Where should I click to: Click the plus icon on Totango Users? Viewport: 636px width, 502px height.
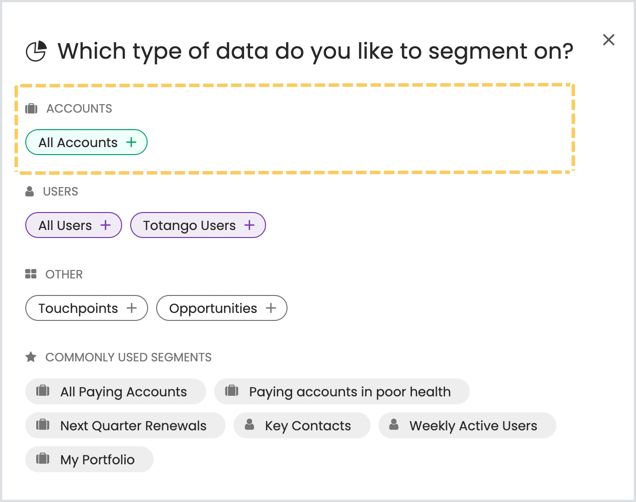(249, 225)
